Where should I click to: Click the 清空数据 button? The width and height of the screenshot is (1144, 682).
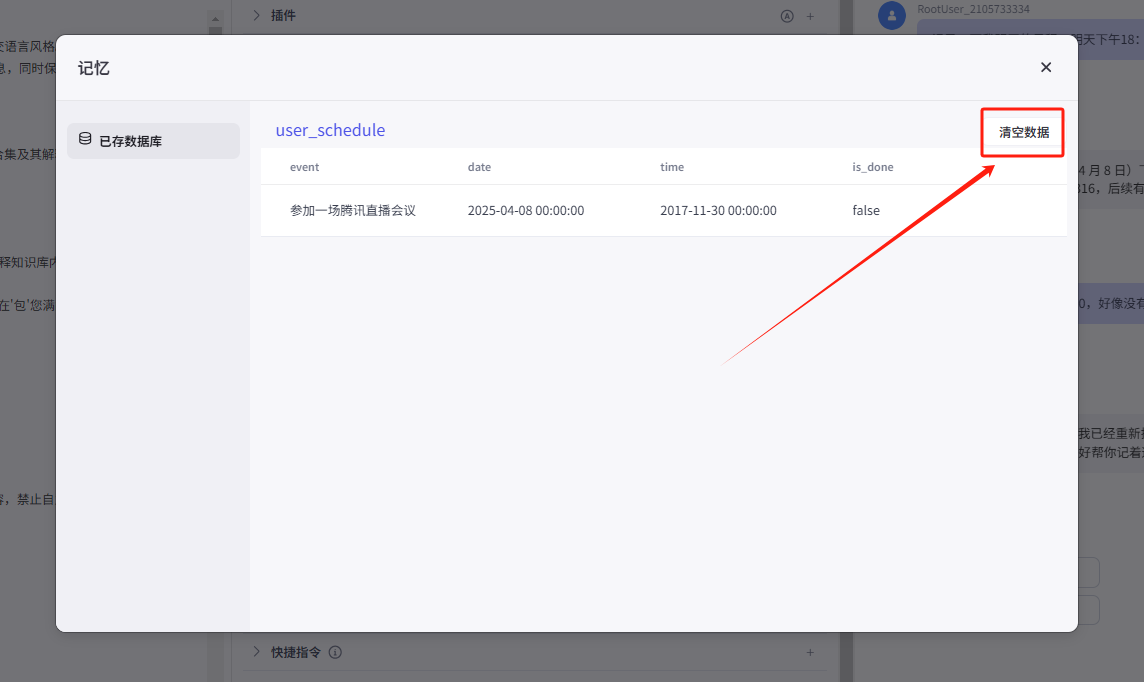coord(1023,132)
